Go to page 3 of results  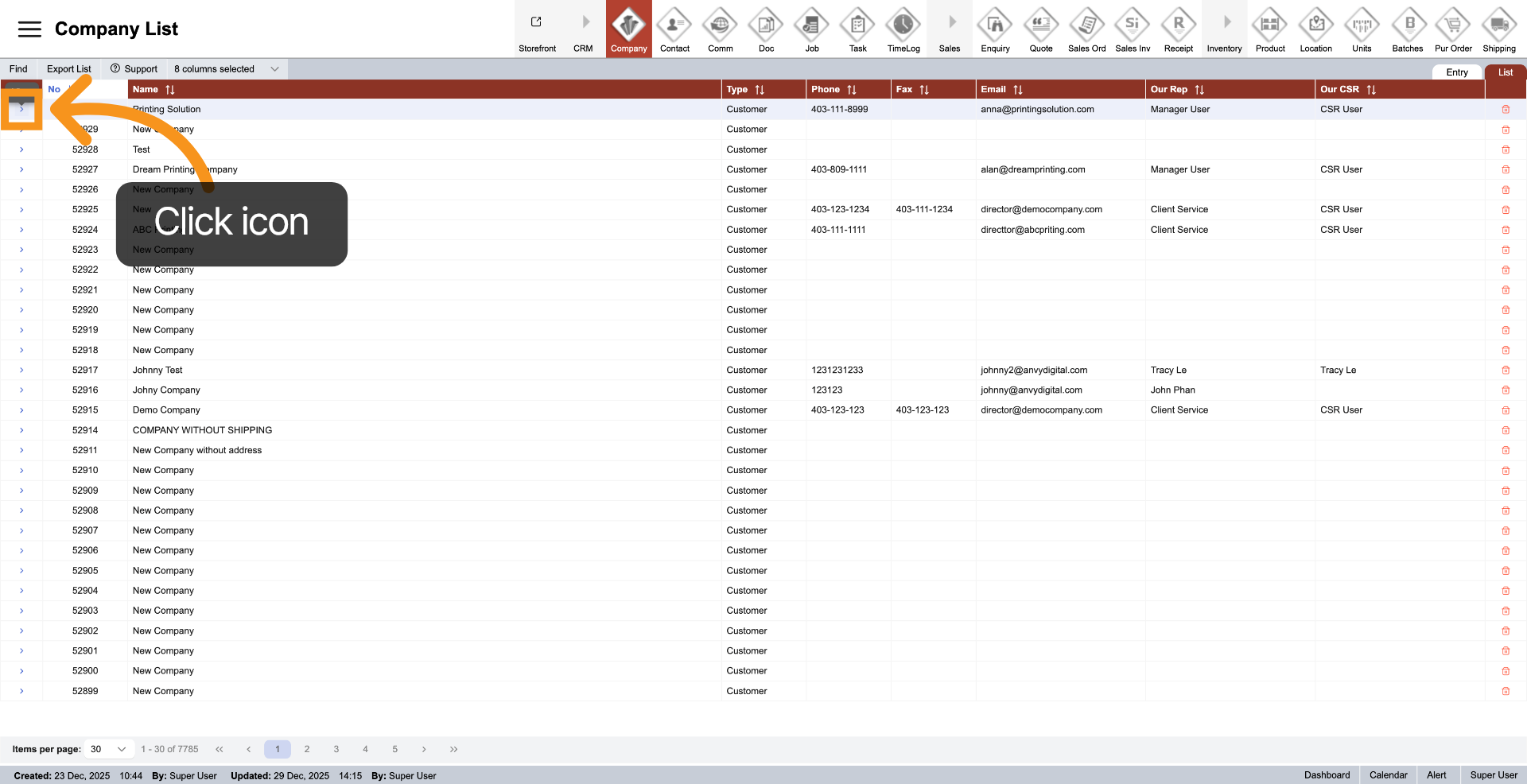pyautogui.click(x=336, y=748)
